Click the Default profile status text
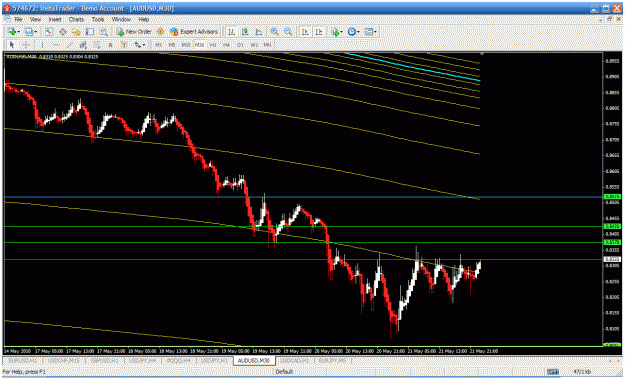 click(284, 372)
